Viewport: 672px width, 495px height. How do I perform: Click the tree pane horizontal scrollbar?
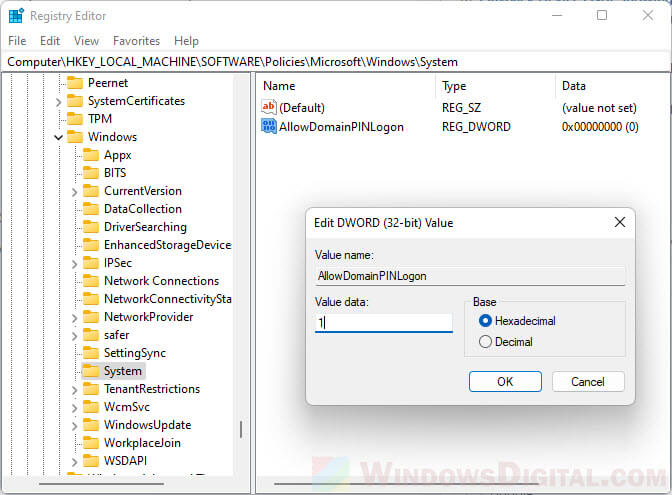point(102,484)
